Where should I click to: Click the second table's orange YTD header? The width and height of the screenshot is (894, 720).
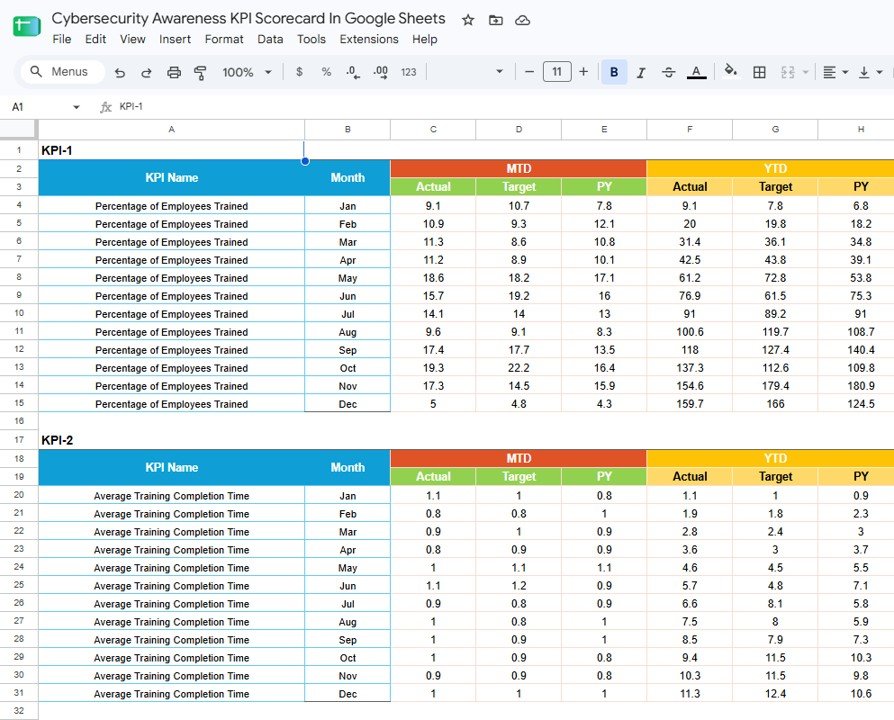point(770,458)
